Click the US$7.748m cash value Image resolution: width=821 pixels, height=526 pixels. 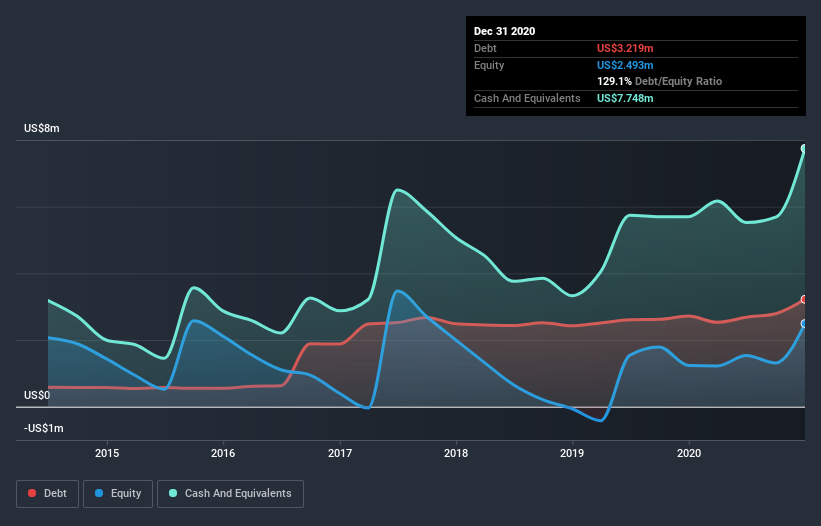625,98
